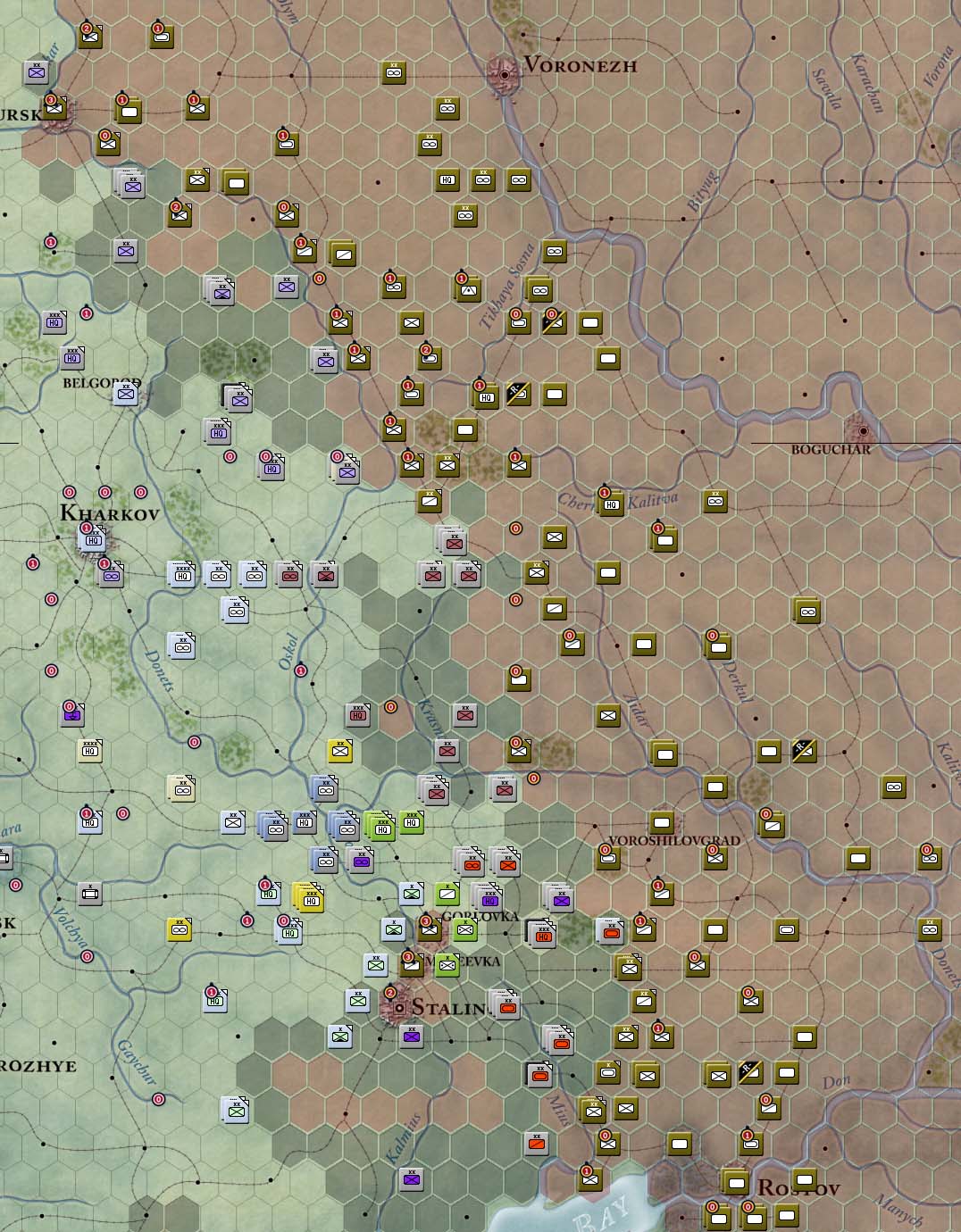The height and width of the screenshot is (1232, 961).
Task: Click the pink 0 marker near Gaychur river
Action: coord(159,1099)
